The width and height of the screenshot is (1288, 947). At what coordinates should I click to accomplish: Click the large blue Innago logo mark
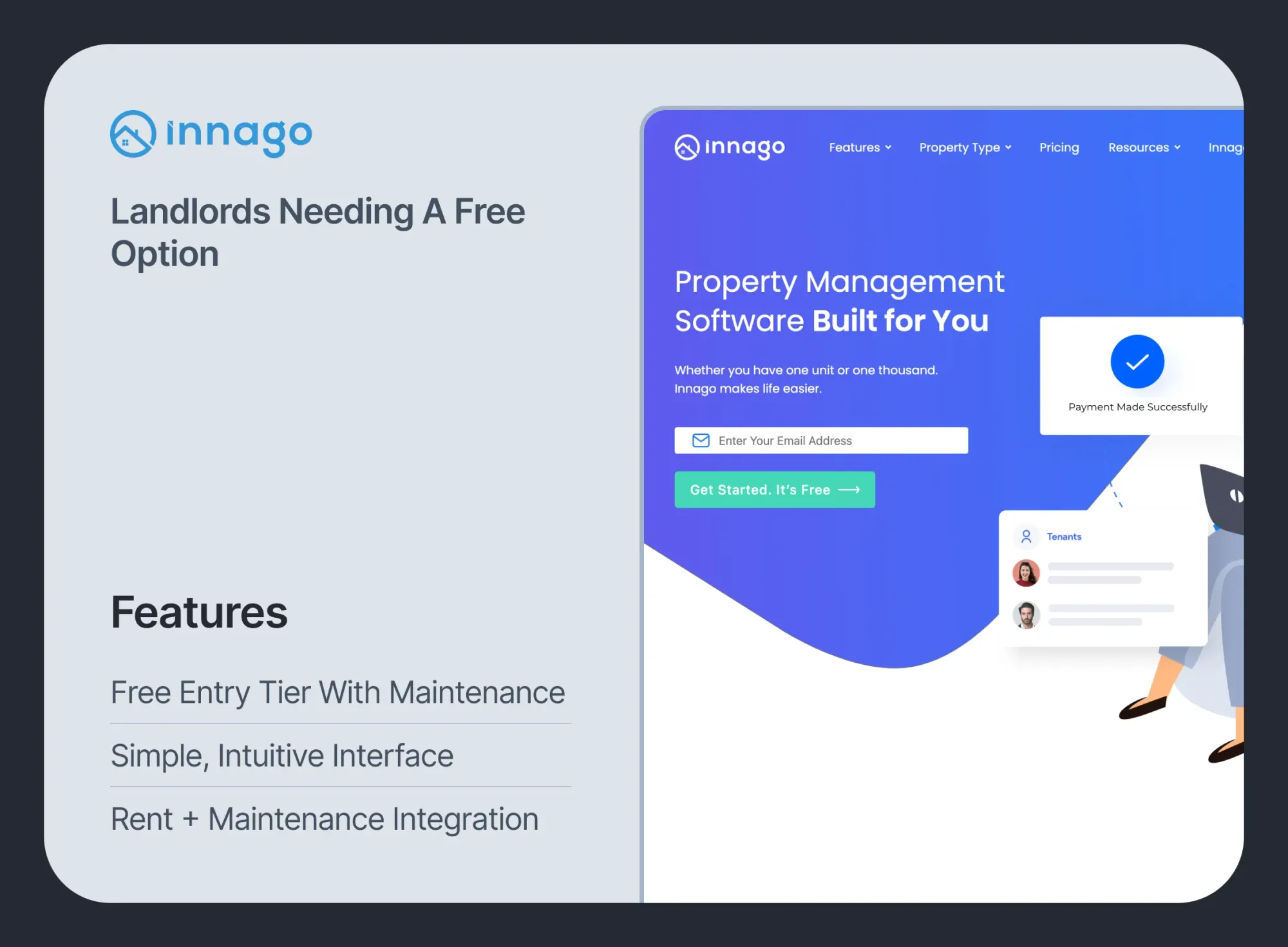point(133,134)
